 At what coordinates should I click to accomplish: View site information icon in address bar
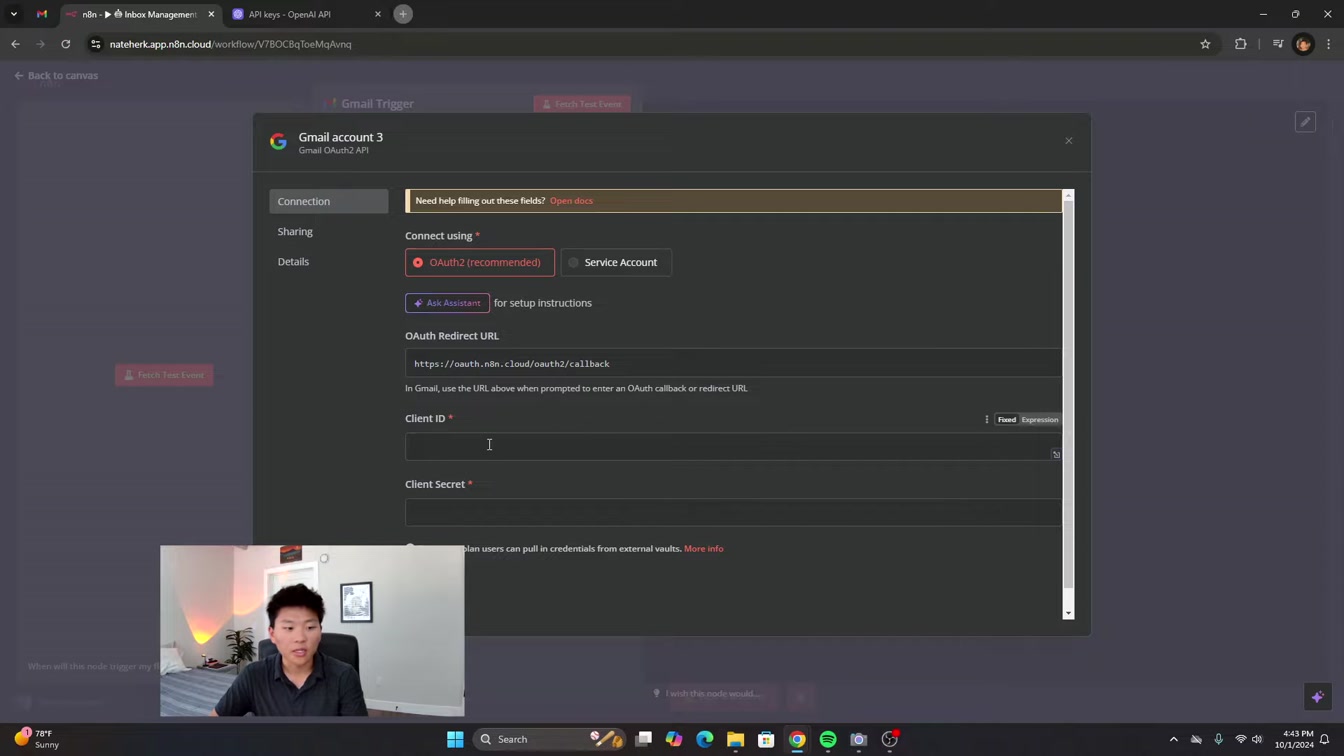pos(96,44)
